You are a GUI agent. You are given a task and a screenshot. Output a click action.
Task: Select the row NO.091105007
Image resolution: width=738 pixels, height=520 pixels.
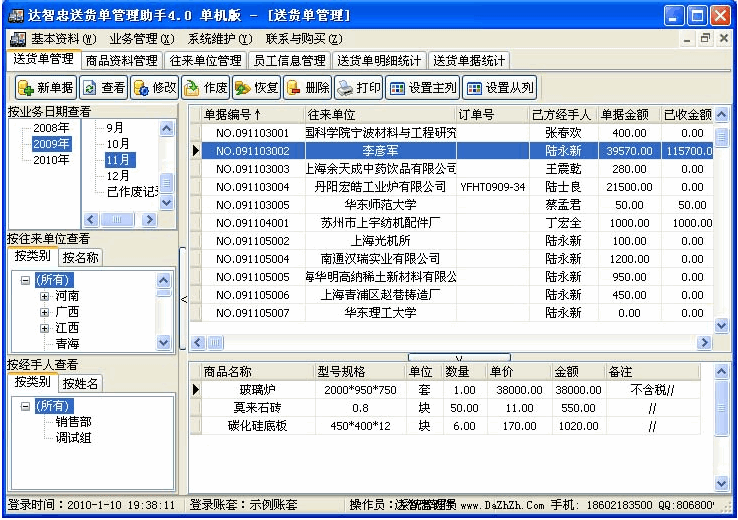[452, 313]
